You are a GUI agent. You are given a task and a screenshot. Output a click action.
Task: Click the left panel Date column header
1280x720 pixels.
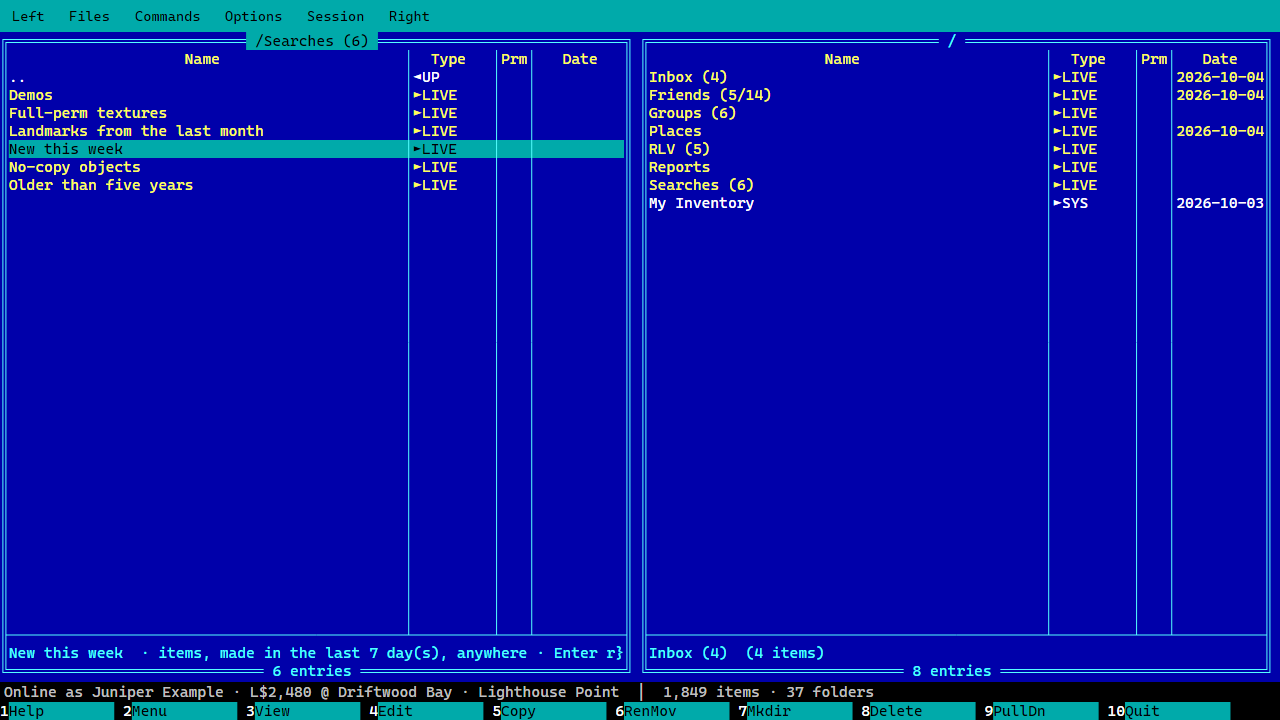[x=580, y=59]
